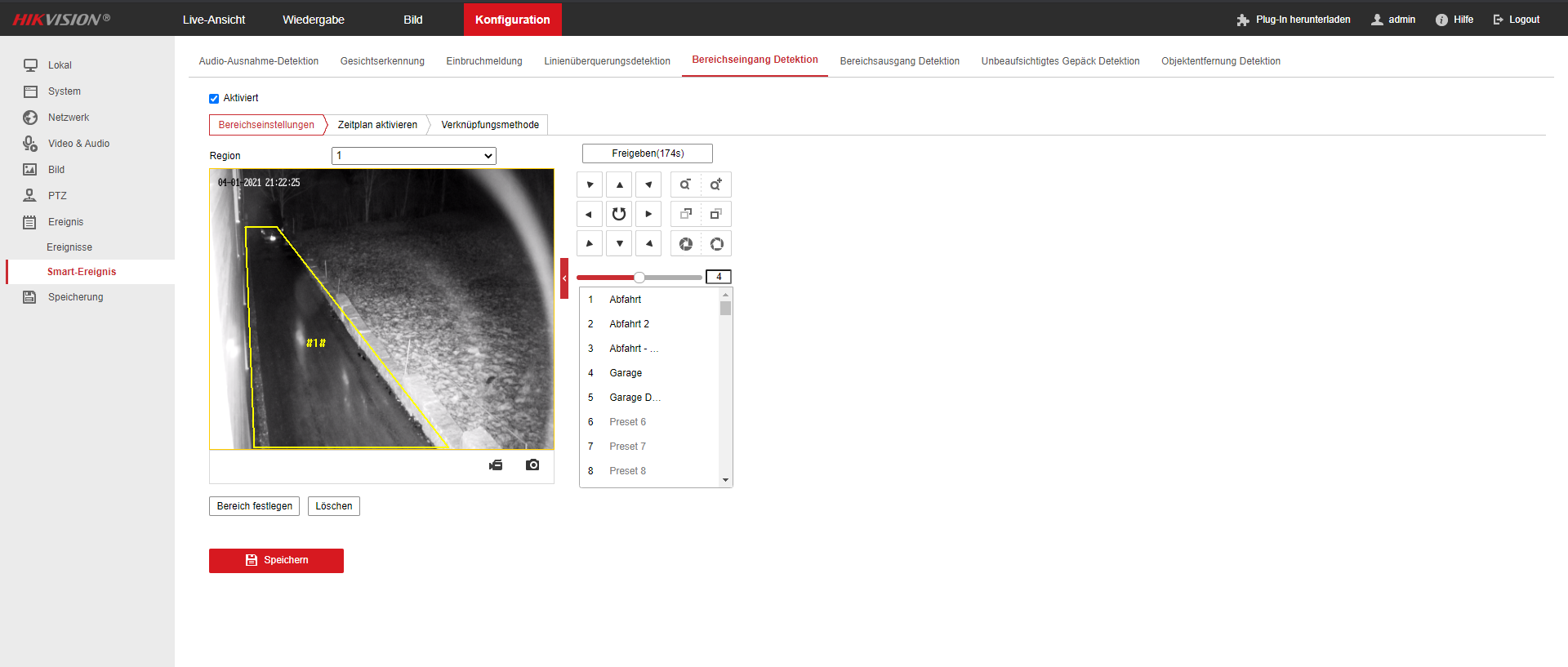Expand the Ereignis sidebar section
The image size is (1568, 667).
(x=65, y=222)
